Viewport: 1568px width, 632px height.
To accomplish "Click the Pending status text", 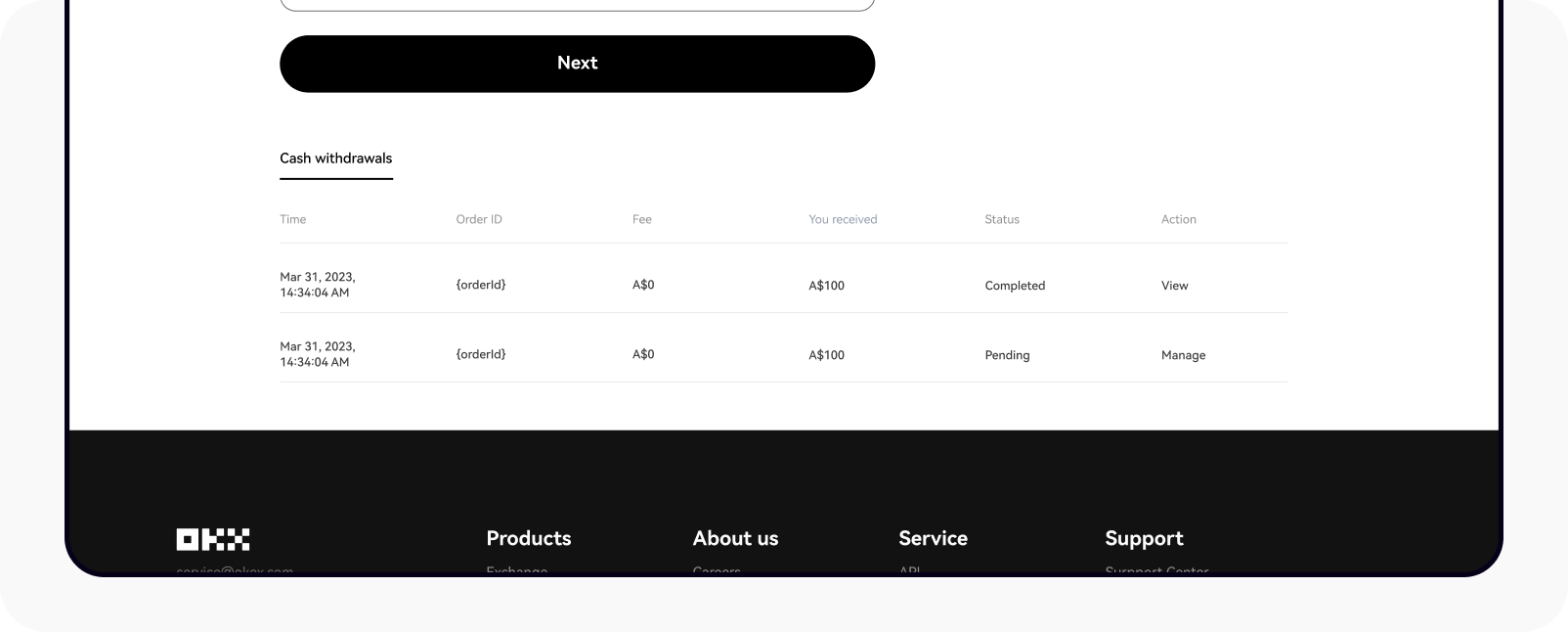I will coord(1007,355).
